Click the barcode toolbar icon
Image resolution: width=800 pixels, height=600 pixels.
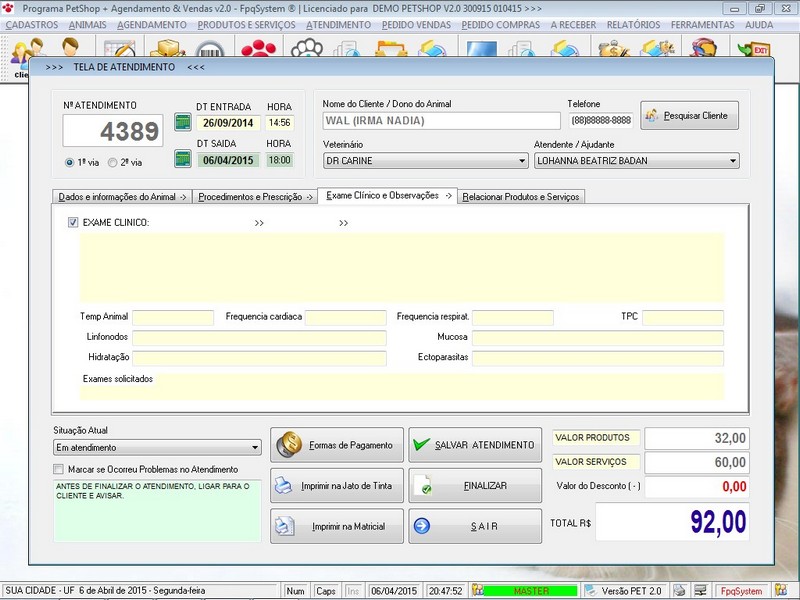tap(210, 48)
